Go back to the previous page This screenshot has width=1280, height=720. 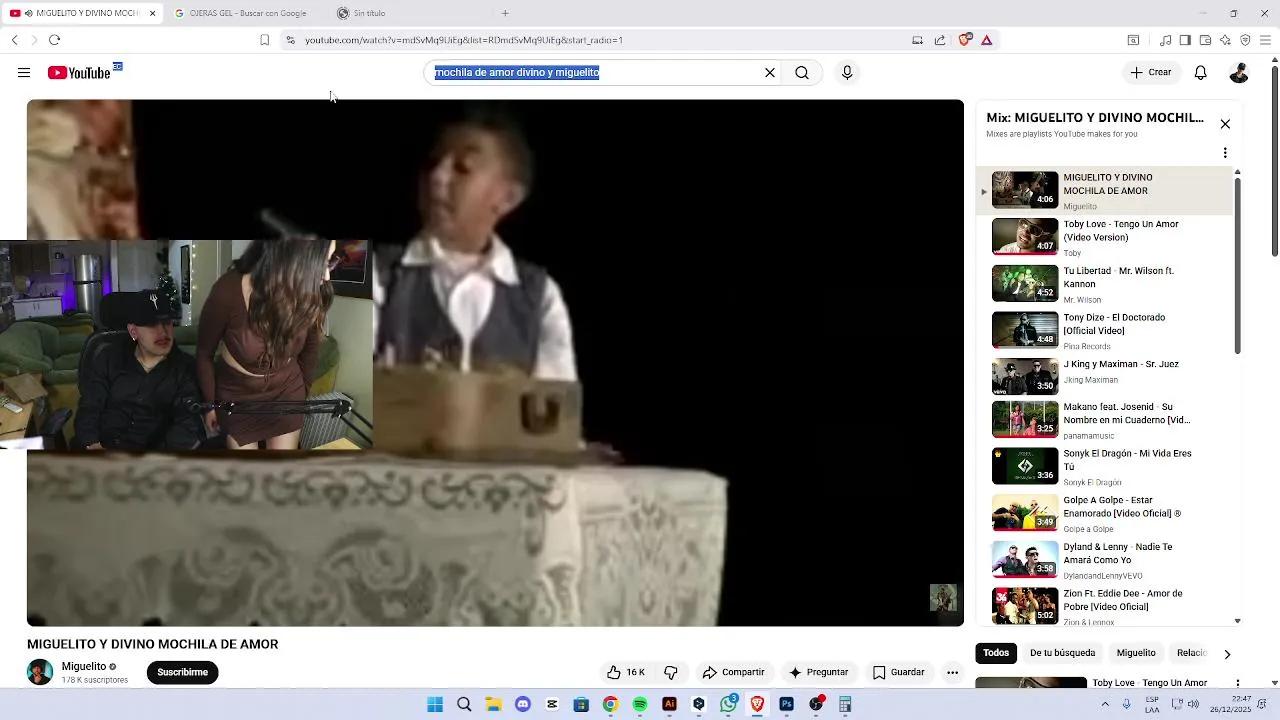[14, 40]
